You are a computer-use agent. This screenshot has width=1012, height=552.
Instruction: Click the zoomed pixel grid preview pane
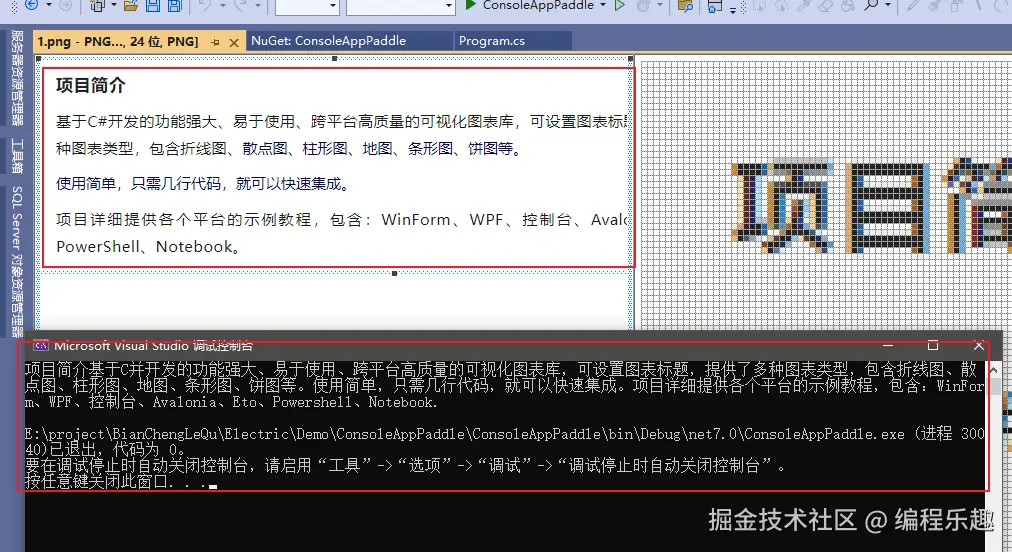(825, 194)
